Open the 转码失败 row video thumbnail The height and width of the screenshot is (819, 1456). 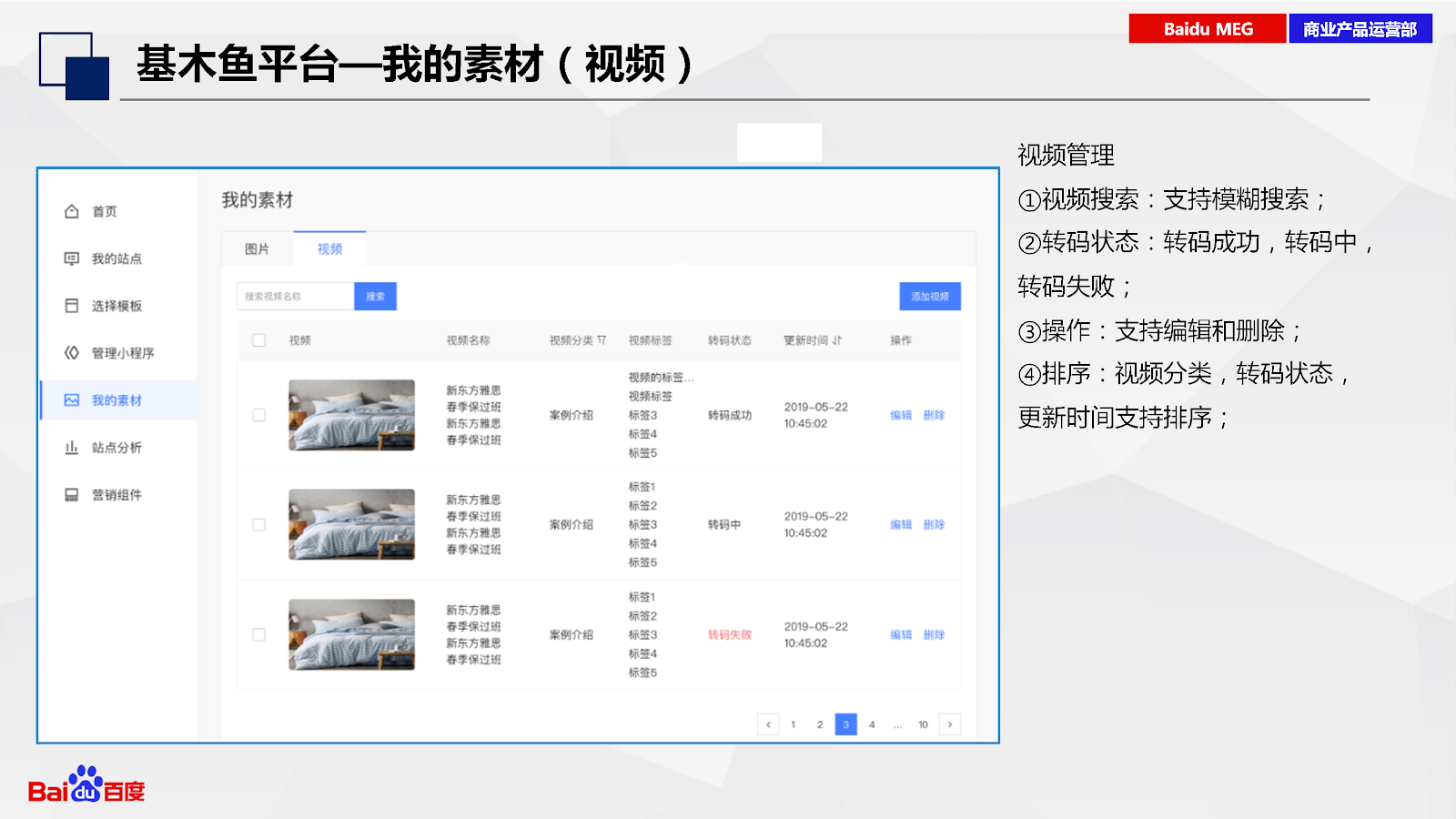point(352,634)
